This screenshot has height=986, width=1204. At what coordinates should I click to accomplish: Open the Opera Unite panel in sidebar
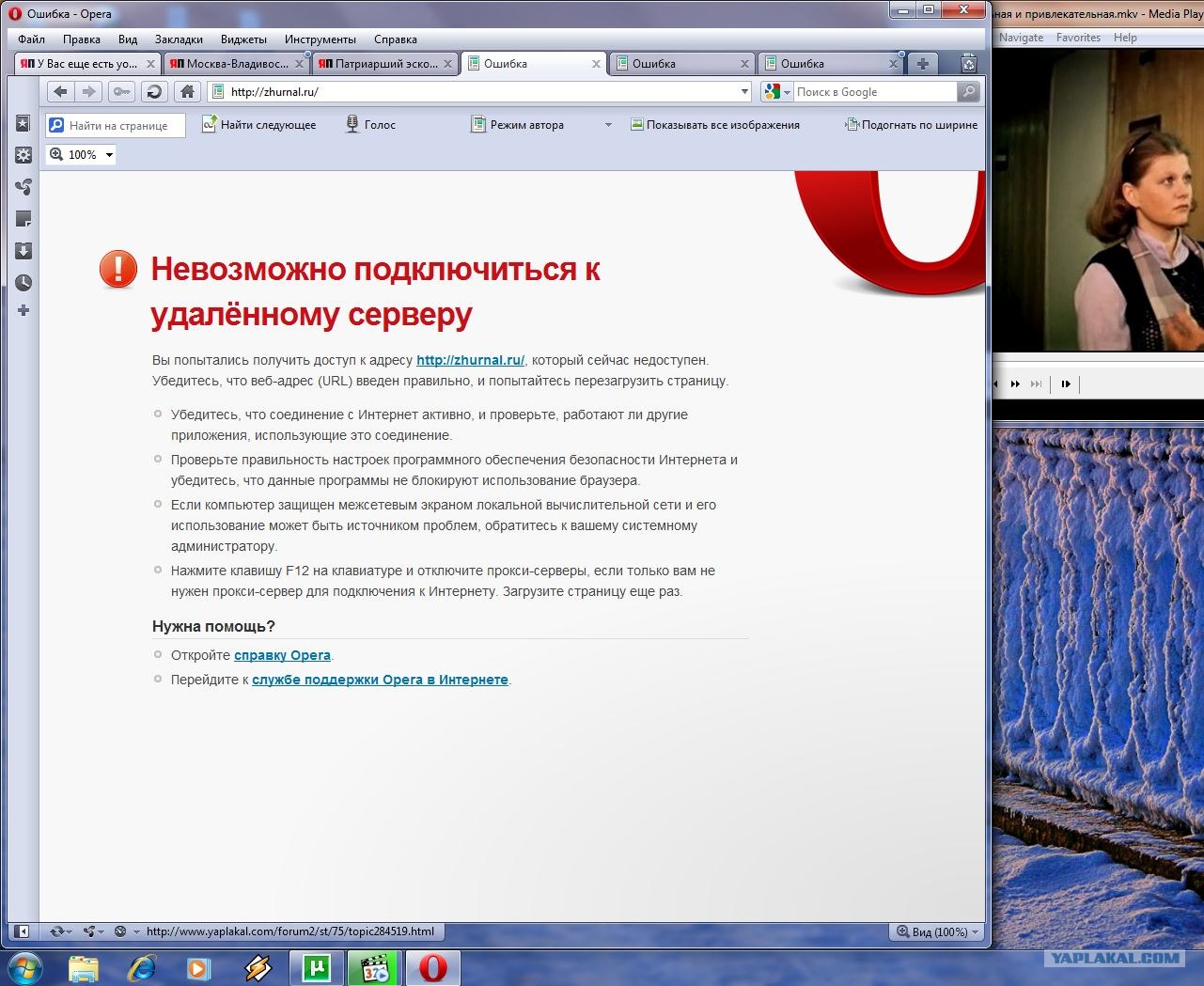point(23,187)
